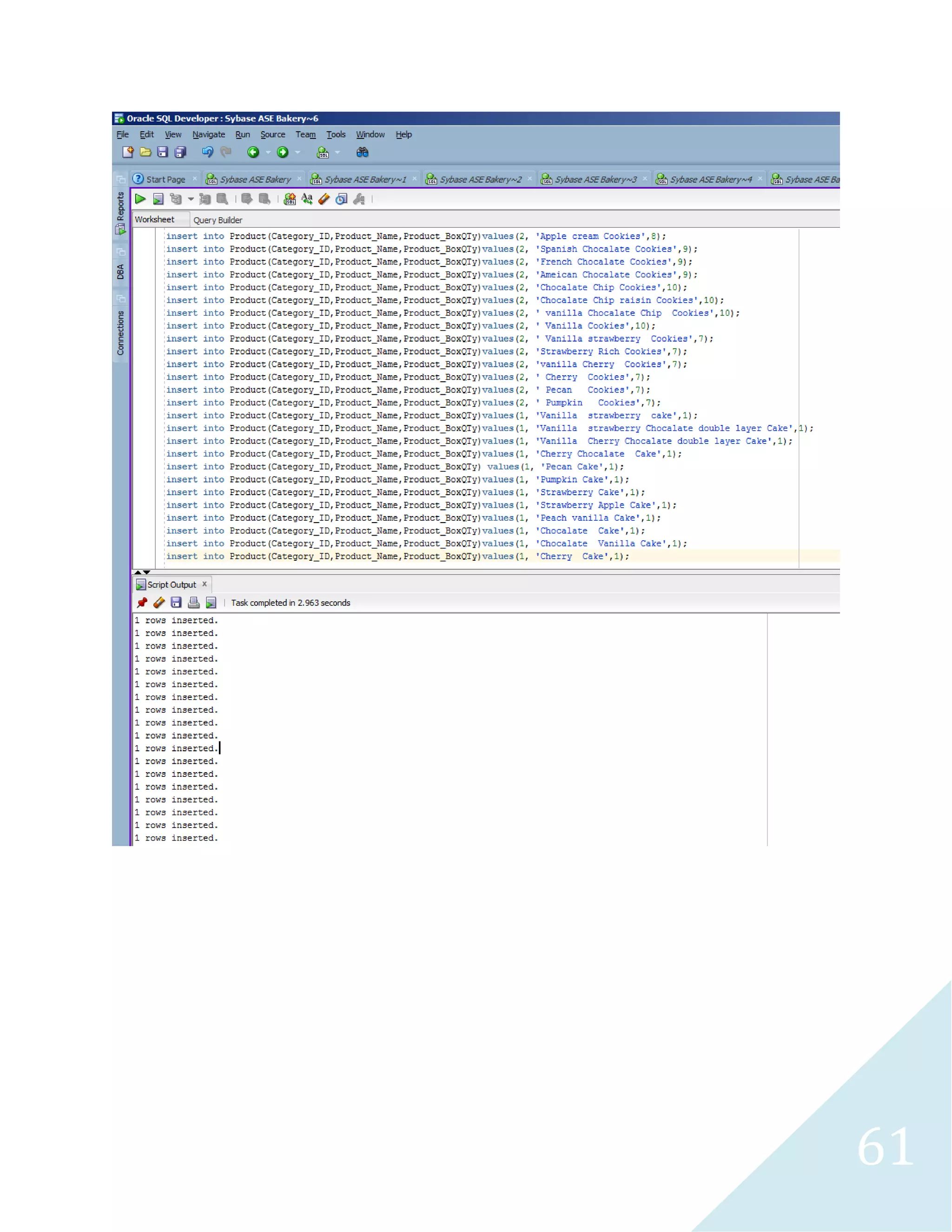Open the Tools menu
Image resolution: width=952 pixels, height=1232 pixels.
coord(336,134)
